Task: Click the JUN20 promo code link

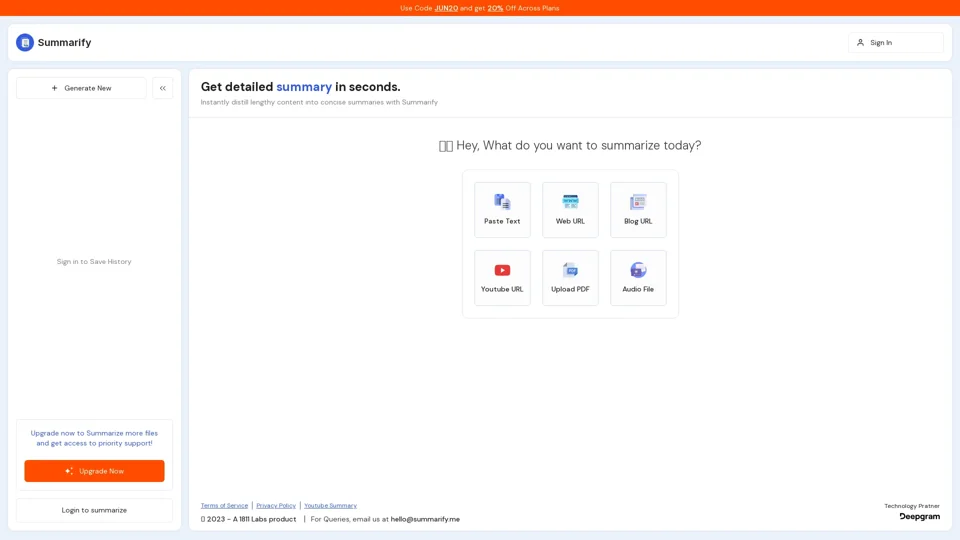Action: click(x=446, y=8)
